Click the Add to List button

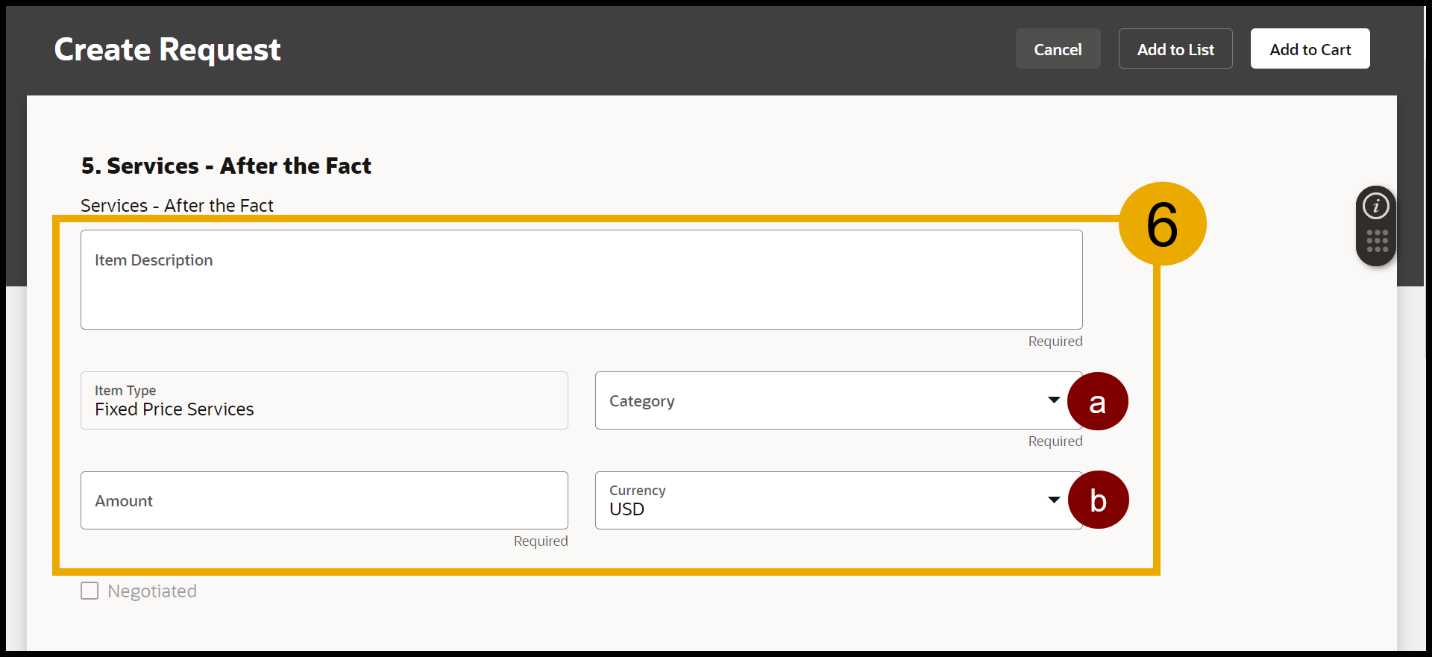pyautogui.click(x=1175, y=49)
